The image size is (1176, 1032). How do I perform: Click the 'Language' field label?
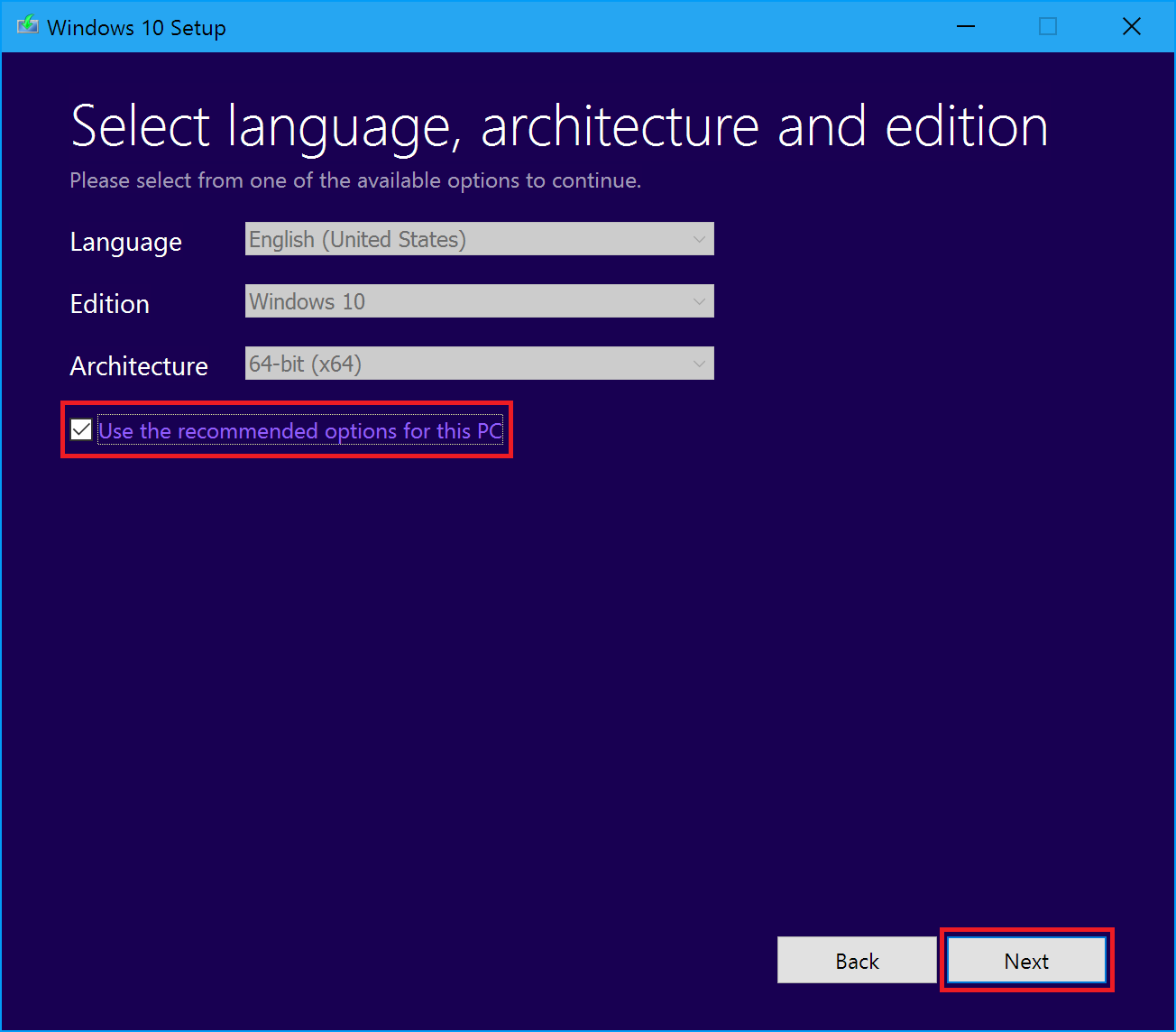(x=126, y=243)
